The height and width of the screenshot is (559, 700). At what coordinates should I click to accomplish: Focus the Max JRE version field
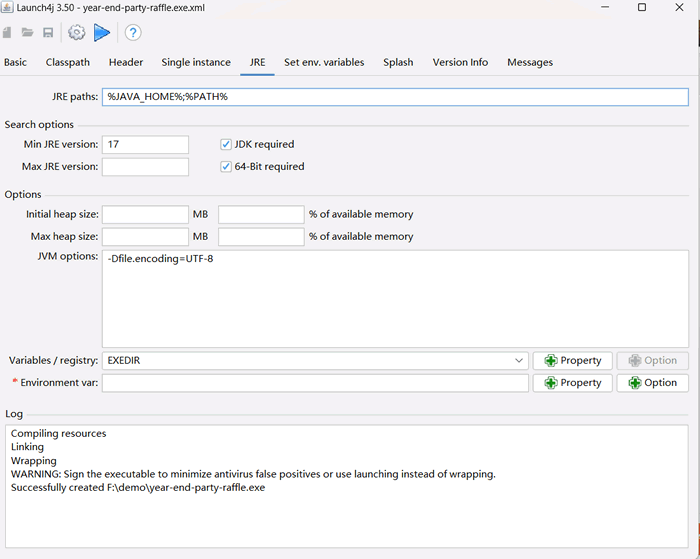(x=145, y=166)
